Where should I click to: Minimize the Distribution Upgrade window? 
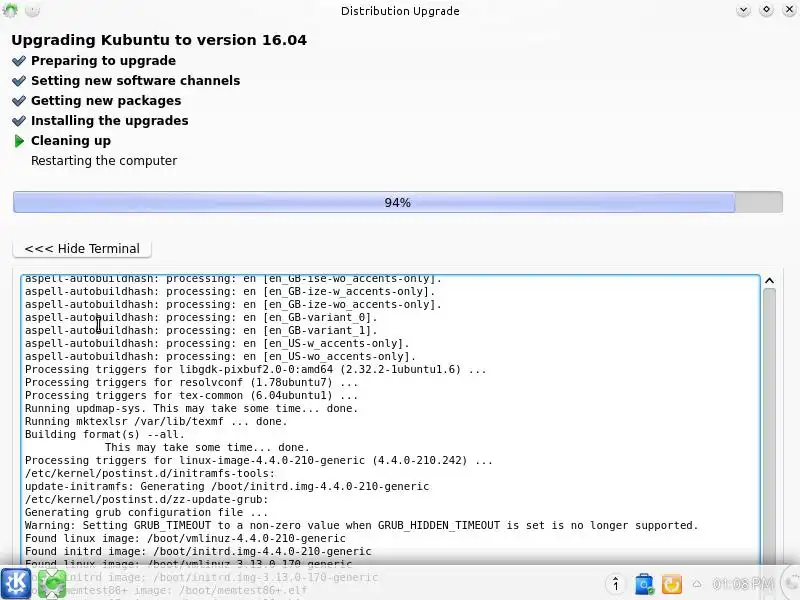point(743,10)
